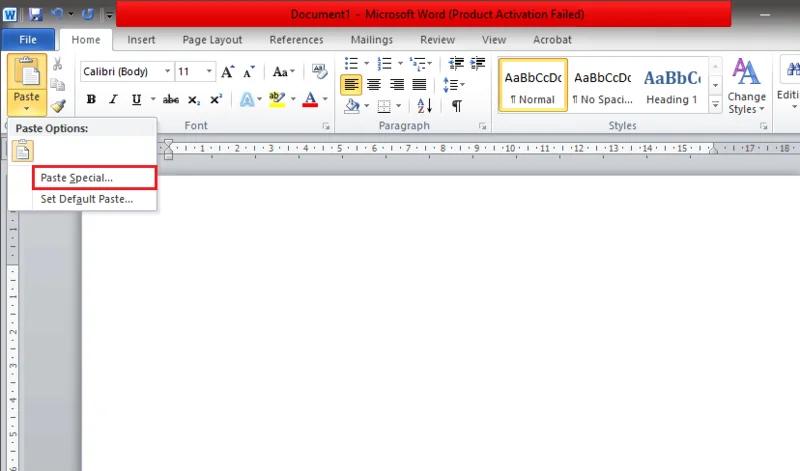The width and height of the screenshot is (800, 471).
Task: Apply the Heading 1 style
Action: [x=672, y=85]
